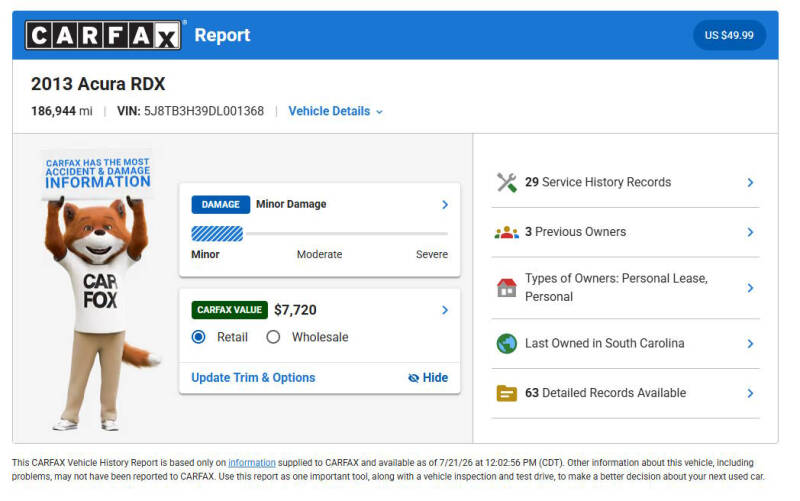Viewport: 800px width, 501px height.
Task: Expand the Vehicle Details dropdown
Action: click(x=335, y=111)
